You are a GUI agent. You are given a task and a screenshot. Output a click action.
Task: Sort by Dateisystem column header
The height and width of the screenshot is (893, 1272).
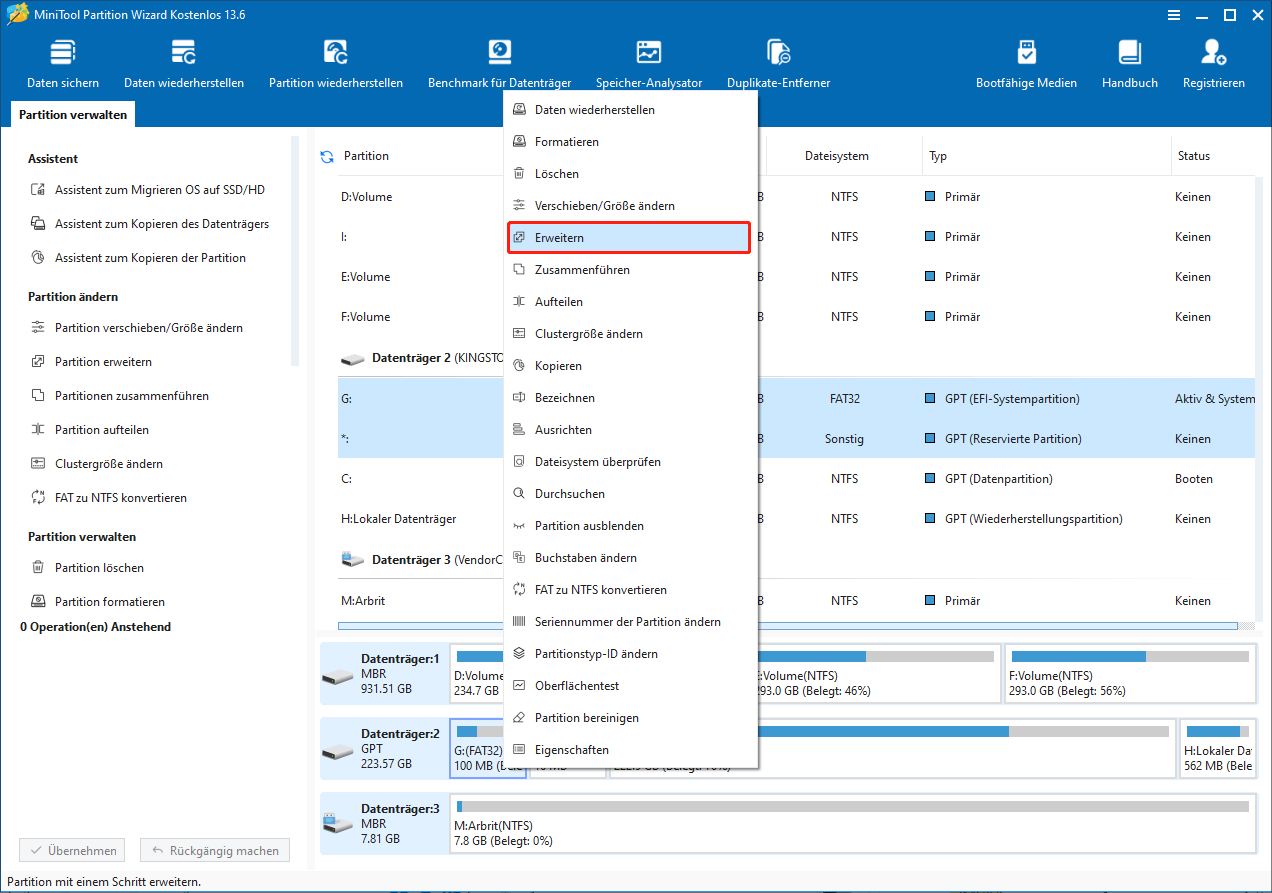point(837,156)
